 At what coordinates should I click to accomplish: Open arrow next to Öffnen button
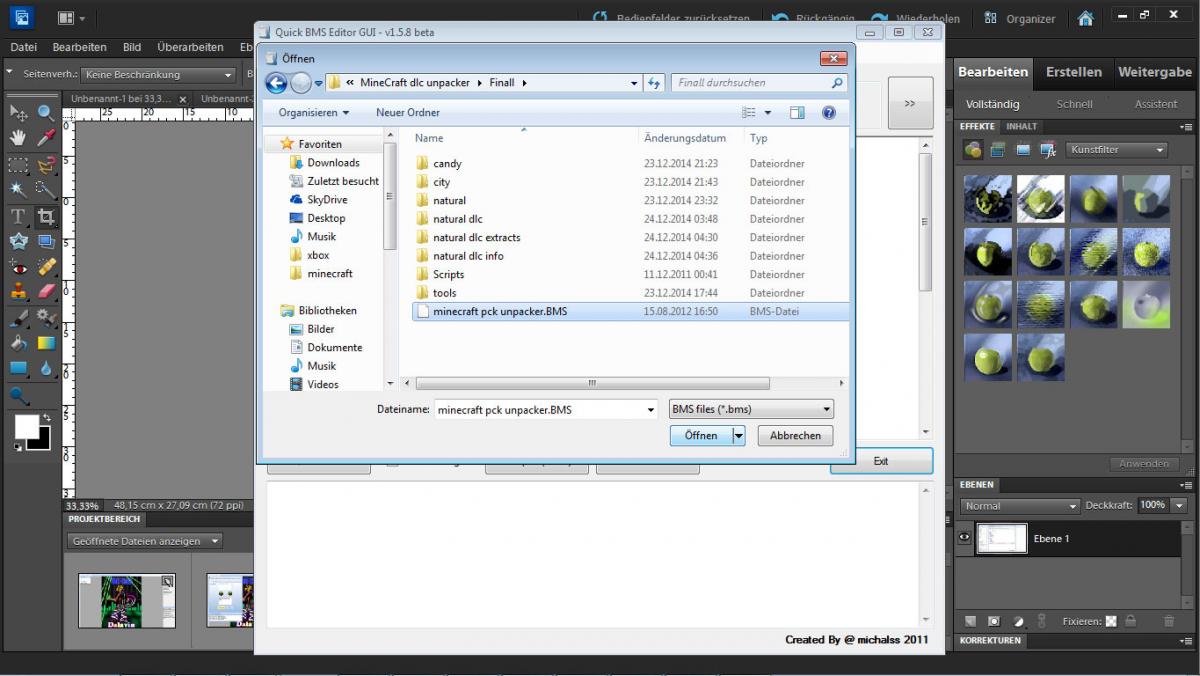(x=739, y=436)
